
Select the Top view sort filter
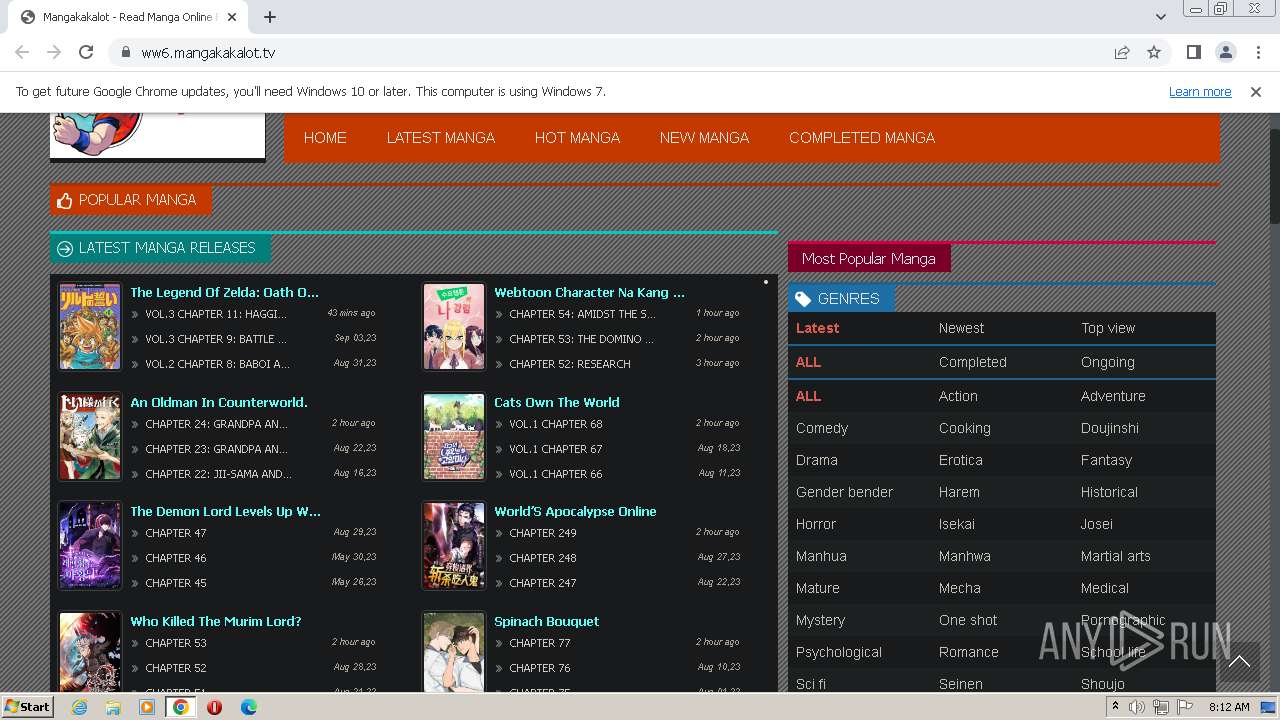1108,328
